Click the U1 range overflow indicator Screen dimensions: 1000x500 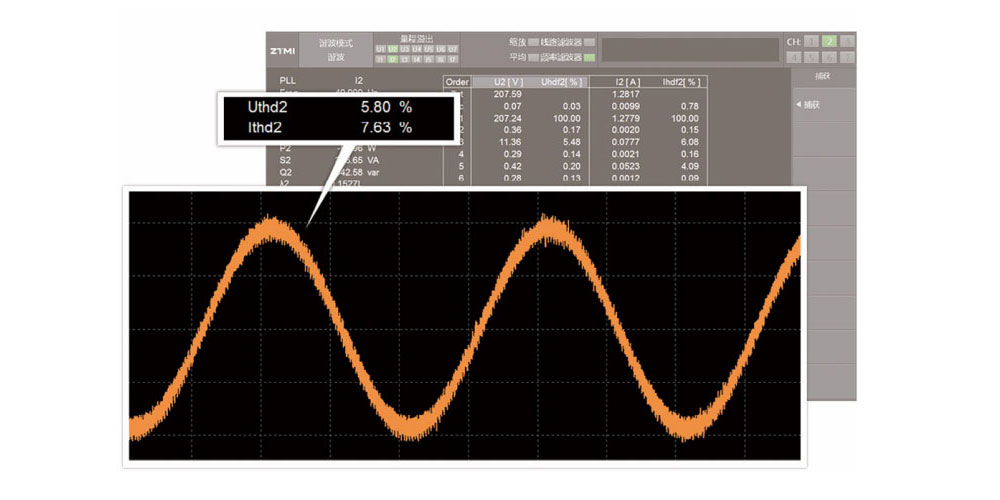[380, 48]
